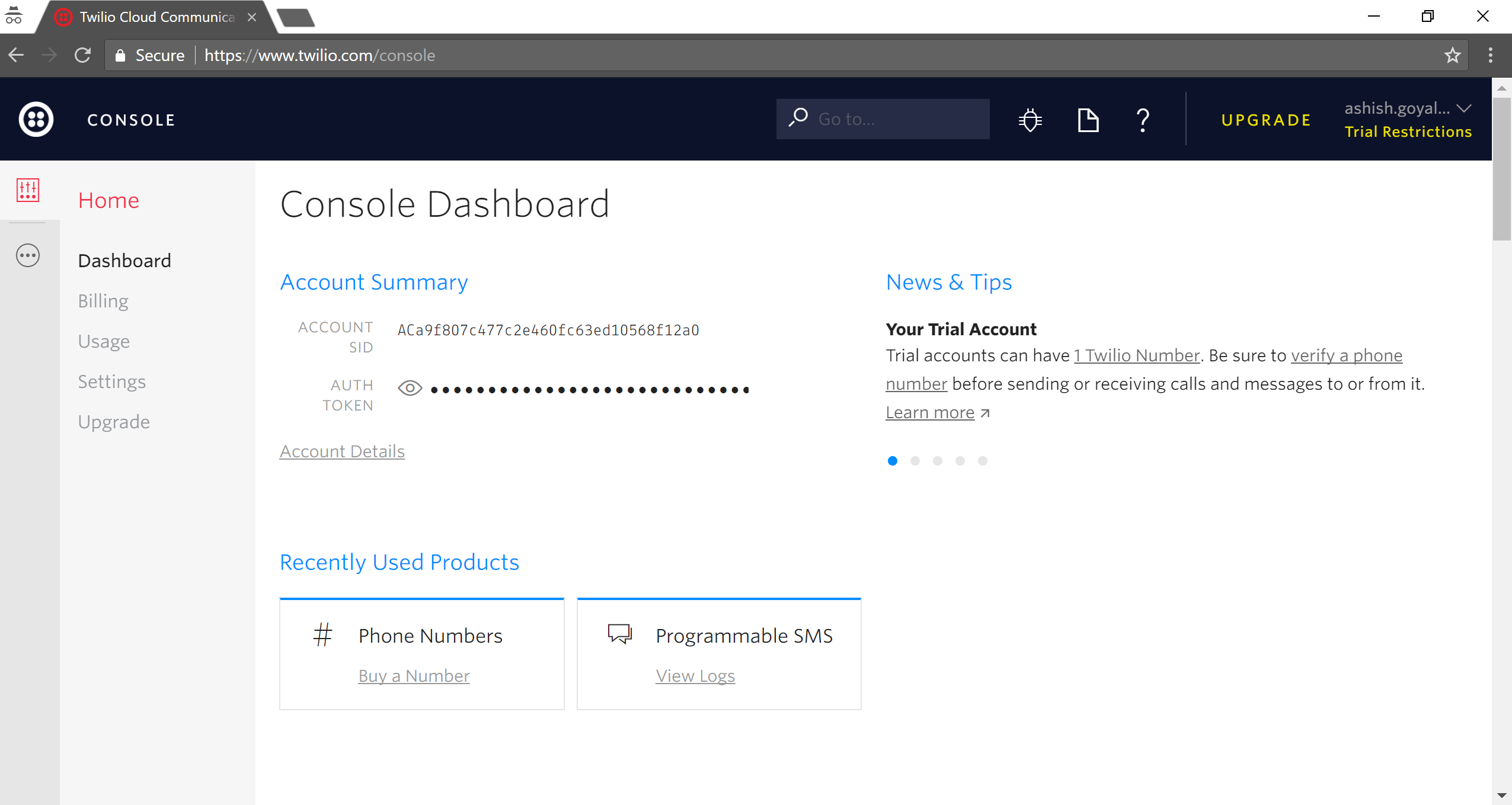Bookmark this page with star icon
This screenshot has width=1512, height=805.
(x=1452, y=55)
